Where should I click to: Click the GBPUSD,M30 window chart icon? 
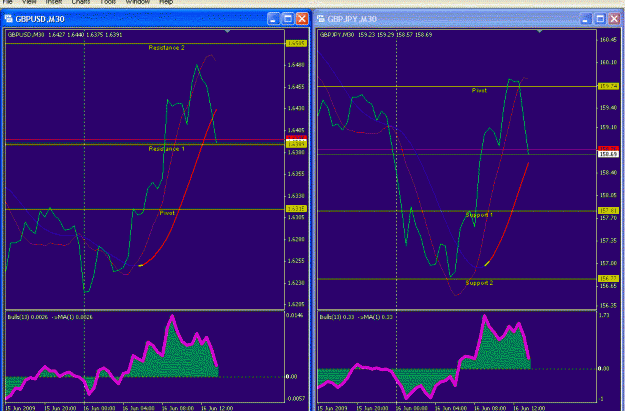tap(8, 18)
